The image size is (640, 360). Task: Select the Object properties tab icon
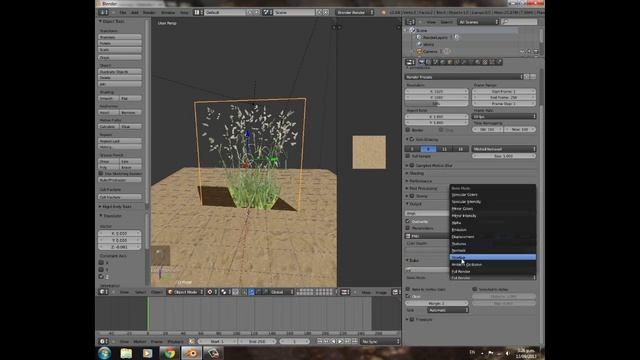coord(450,62)
